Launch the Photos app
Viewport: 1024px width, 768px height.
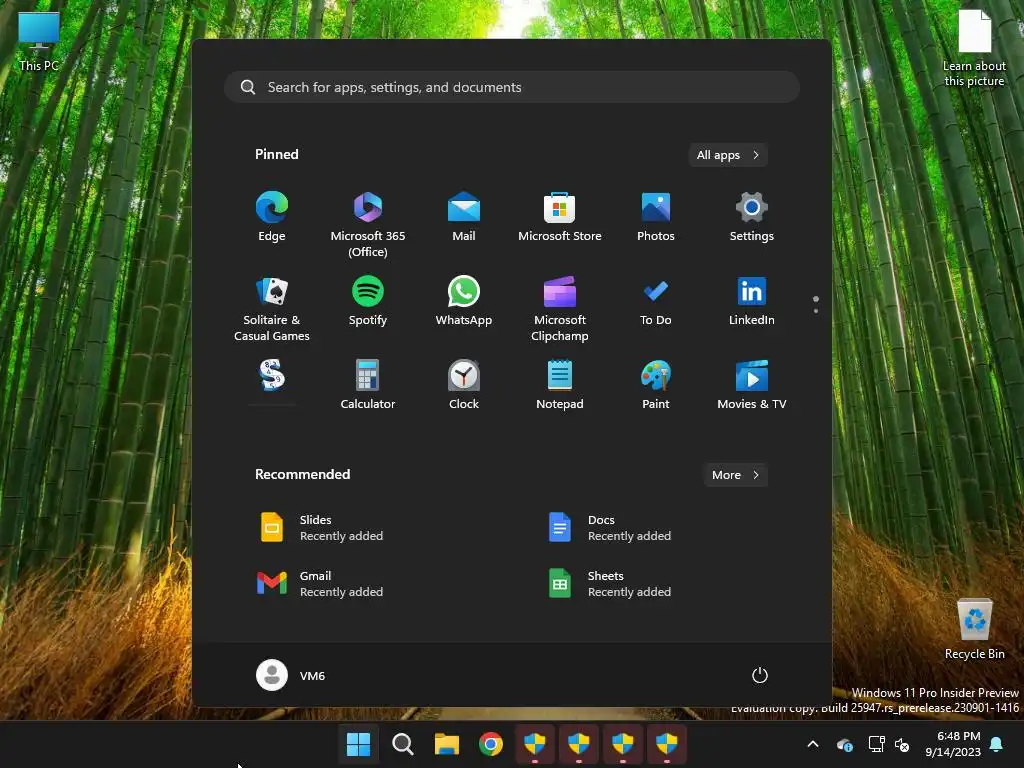point(656,217)
